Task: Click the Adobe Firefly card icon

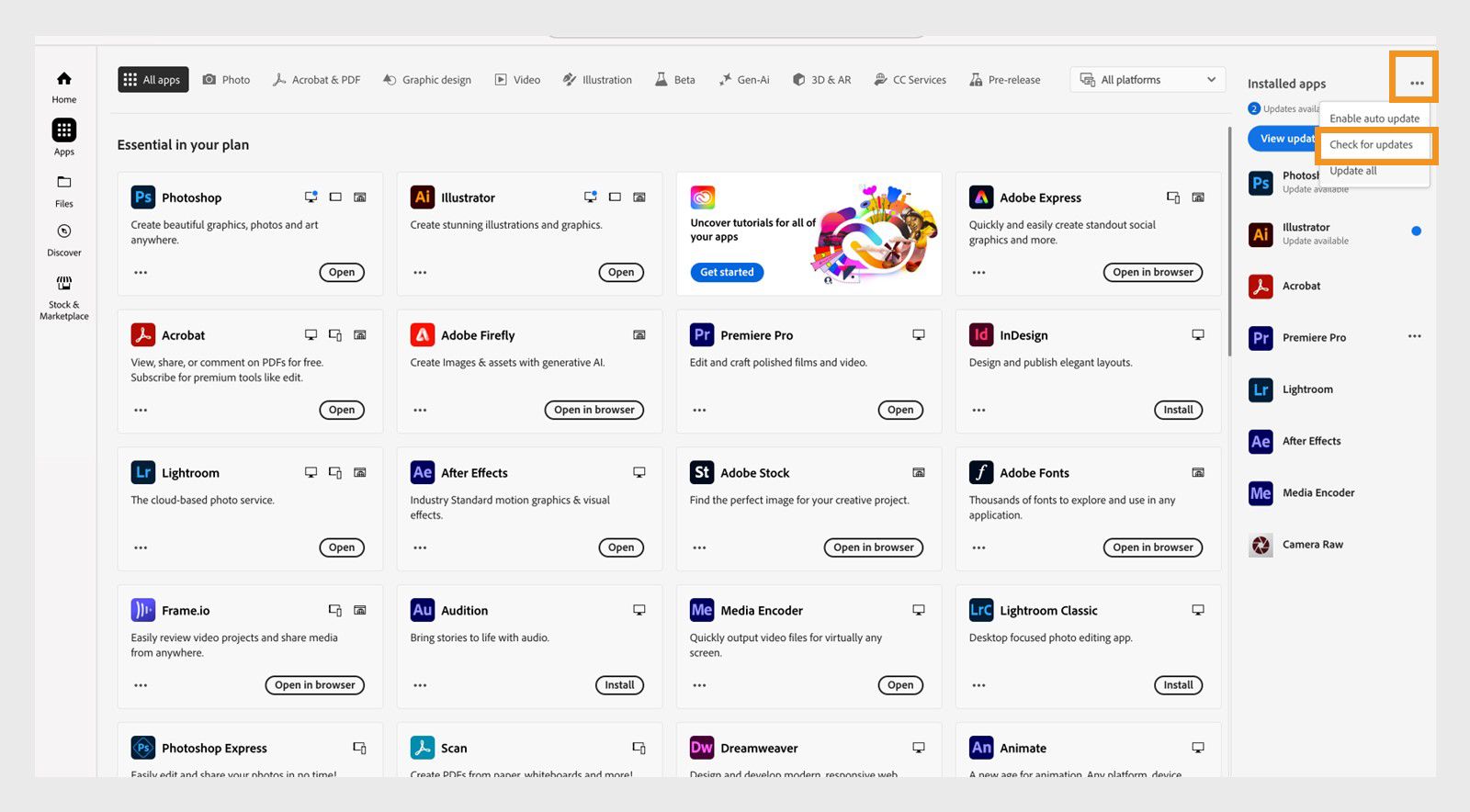Action: 423,334
